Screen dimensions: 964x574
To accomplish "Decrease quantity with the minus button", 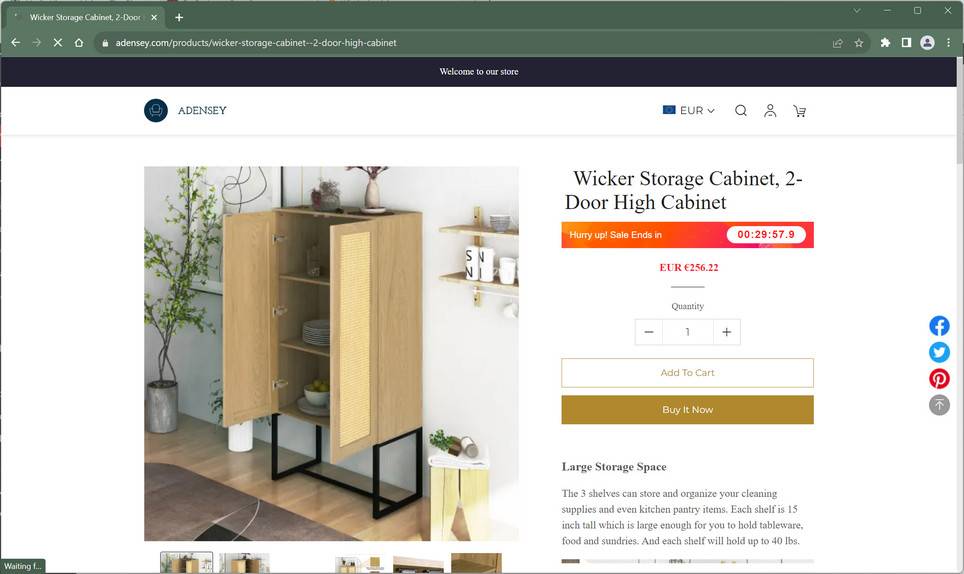I will click(649, 332).
